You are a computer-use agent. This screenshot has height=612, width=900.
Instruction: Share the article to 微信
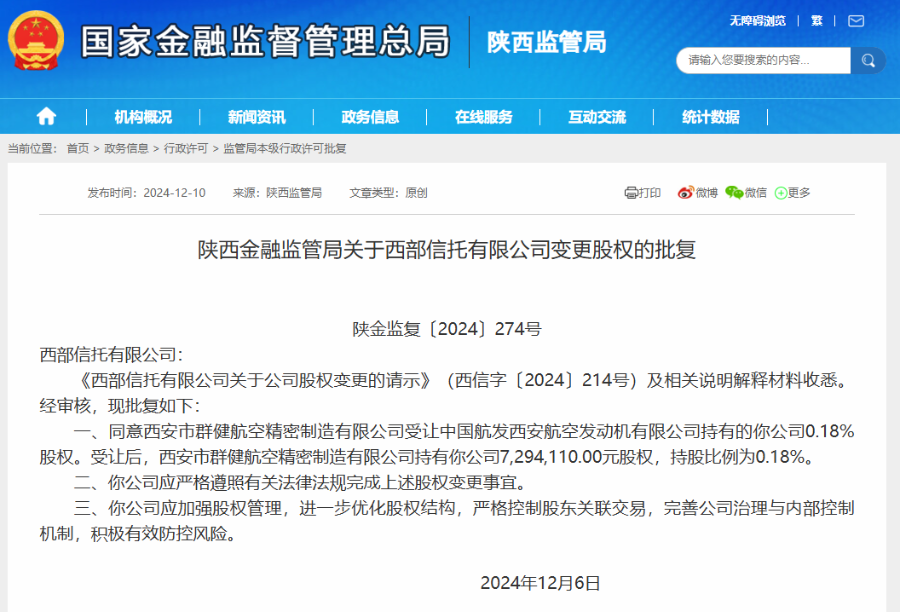tap(746, 193)
